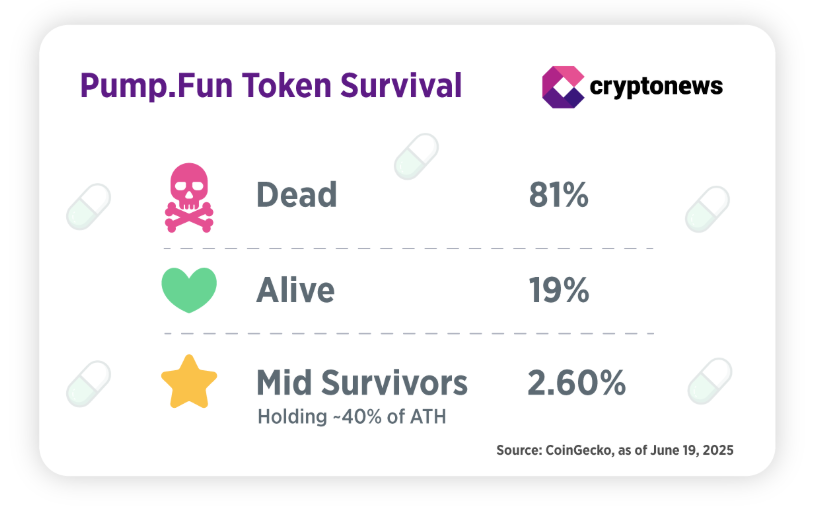Select the 2.60% value
This screenshot has width=831, height=517.
(x=576, y=382)
